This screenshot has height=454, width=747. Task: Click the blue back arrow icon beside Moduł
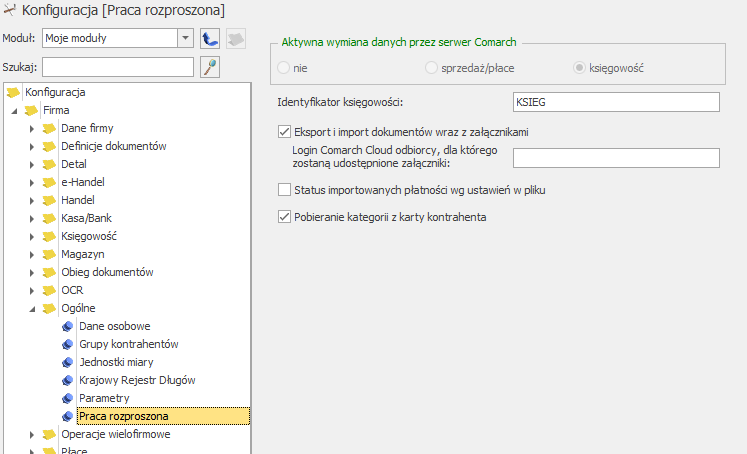210,39
